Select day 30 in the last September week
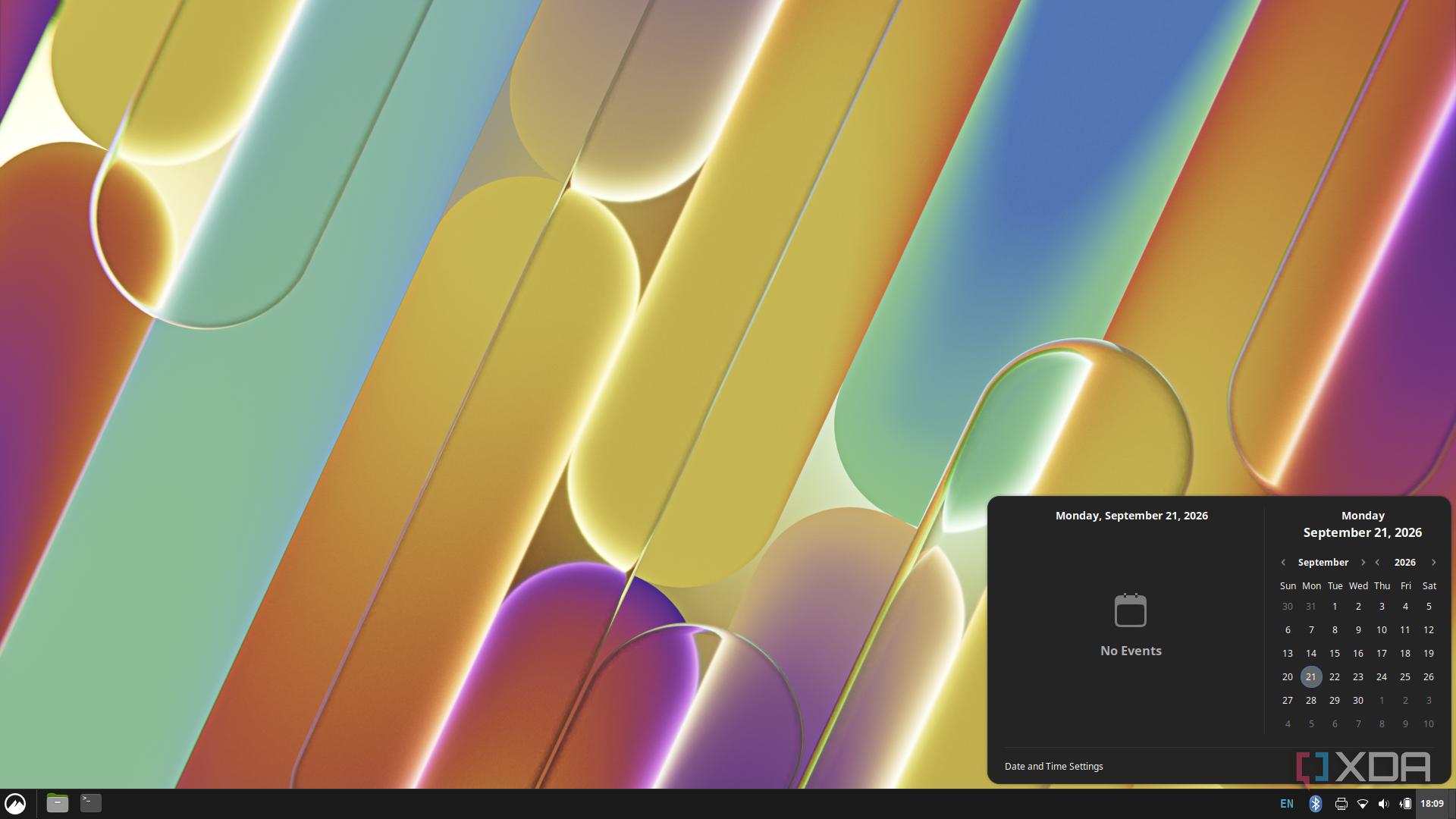 (1358, 701)
